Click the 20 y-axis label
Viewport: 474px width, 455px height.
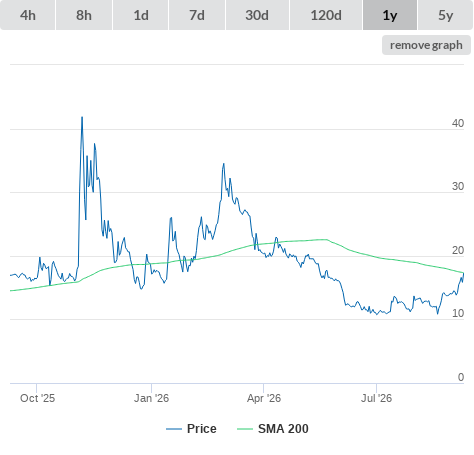(458, 250)
